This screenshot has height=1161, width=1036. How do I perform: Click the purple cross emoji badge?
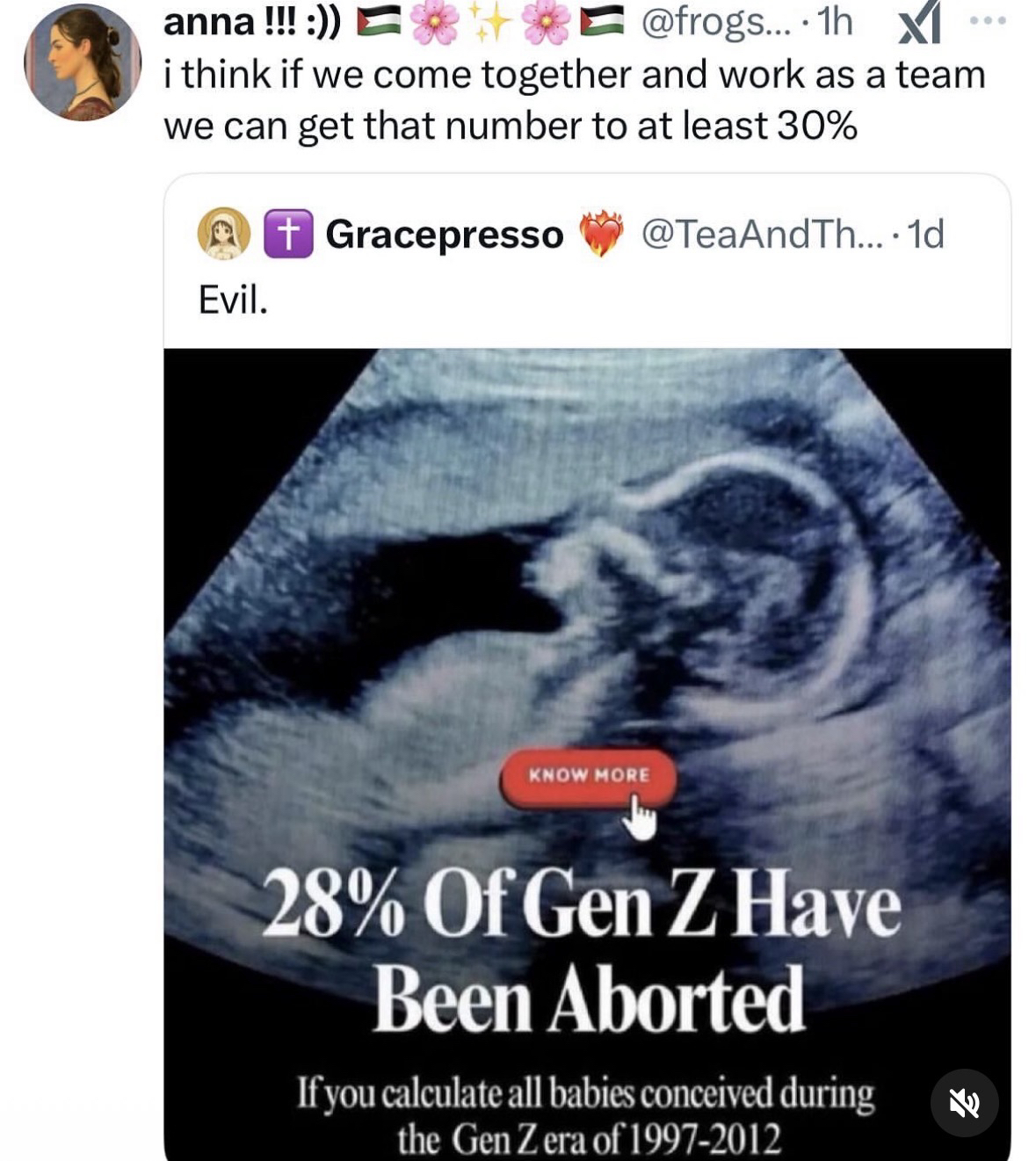click(x=288, y=234)
